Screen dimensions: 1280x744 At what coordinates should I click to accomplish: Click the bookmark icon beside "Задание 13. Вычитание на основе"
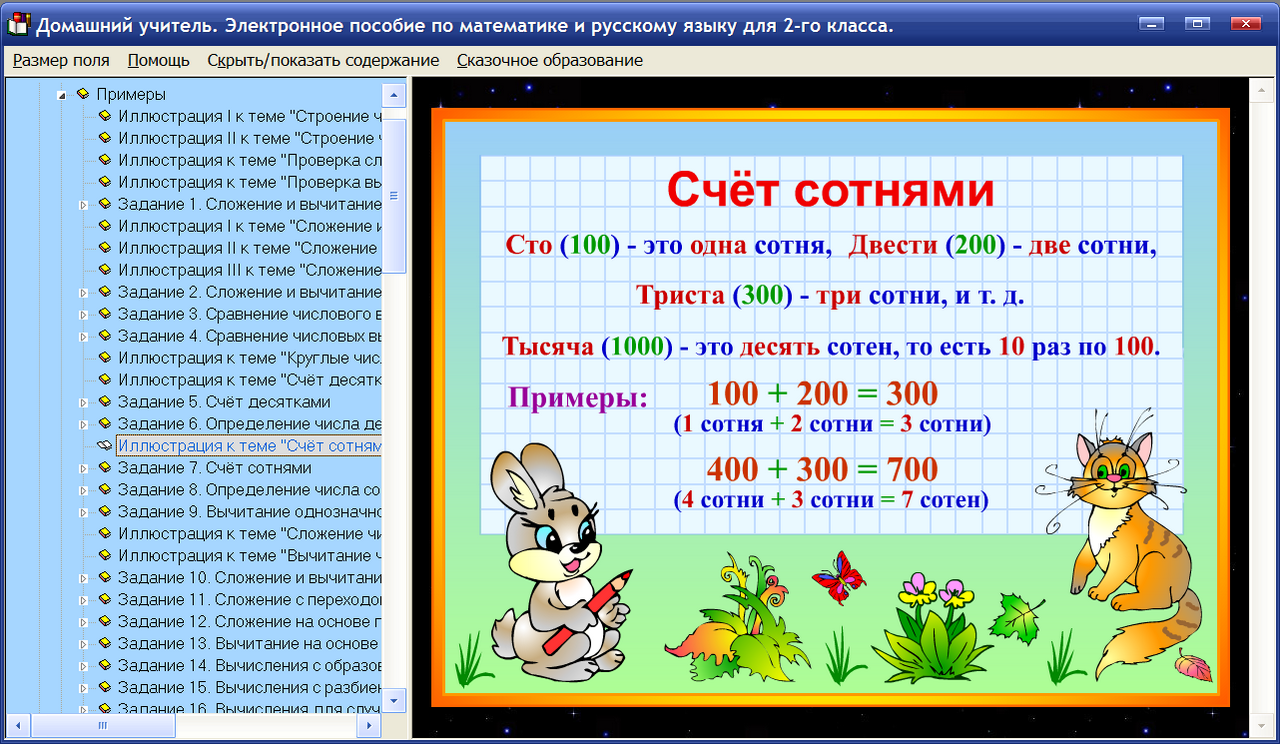click(104, 643)
